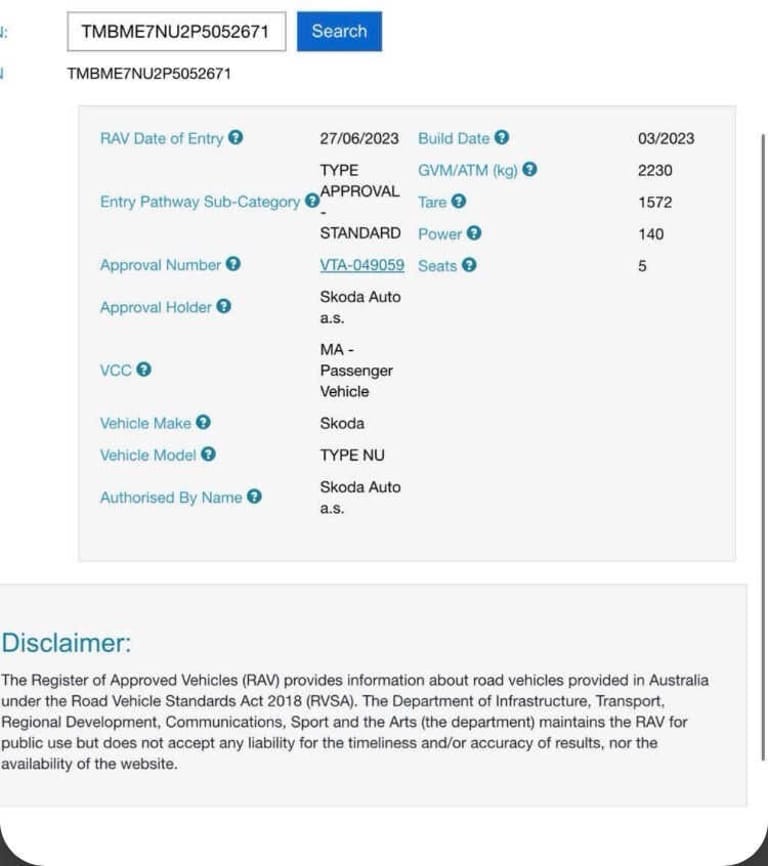The image size is (768, 866).
Task: Click the Build Date help icon
Action: coord(501,137)
